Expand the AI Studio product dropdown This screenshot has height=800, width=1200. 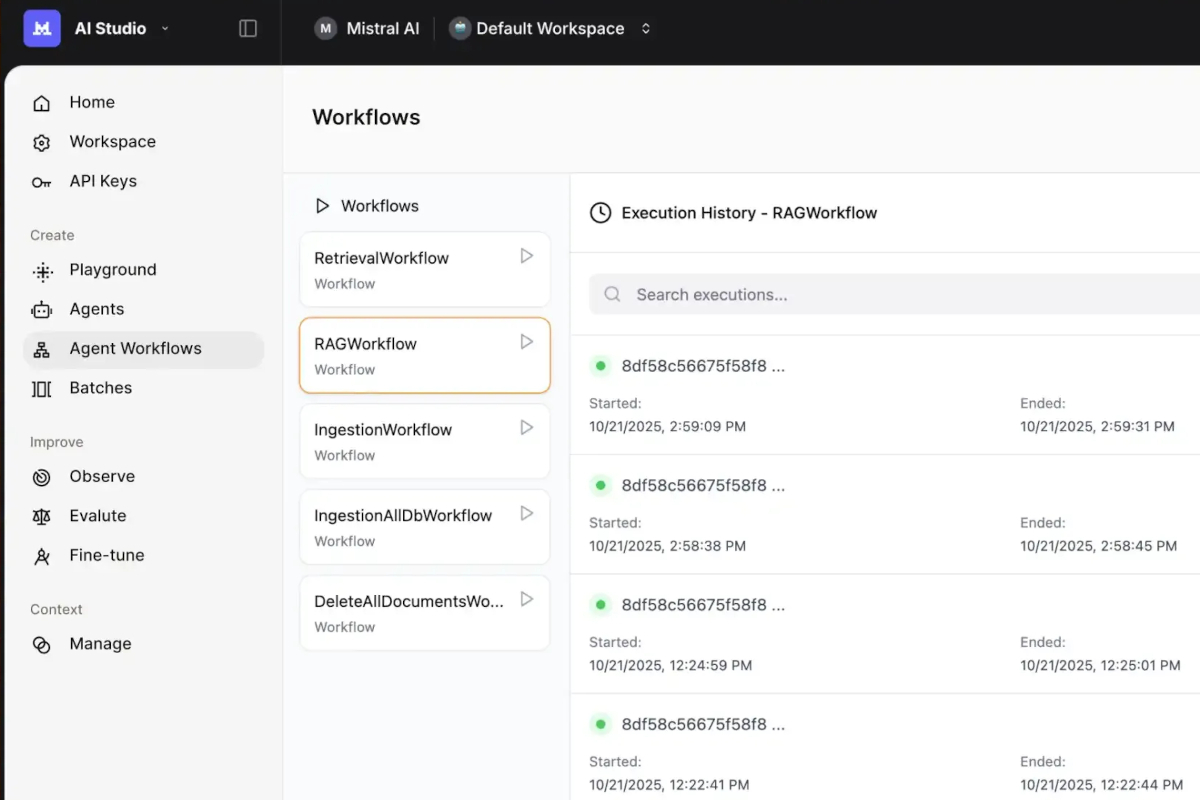(165, 29)
